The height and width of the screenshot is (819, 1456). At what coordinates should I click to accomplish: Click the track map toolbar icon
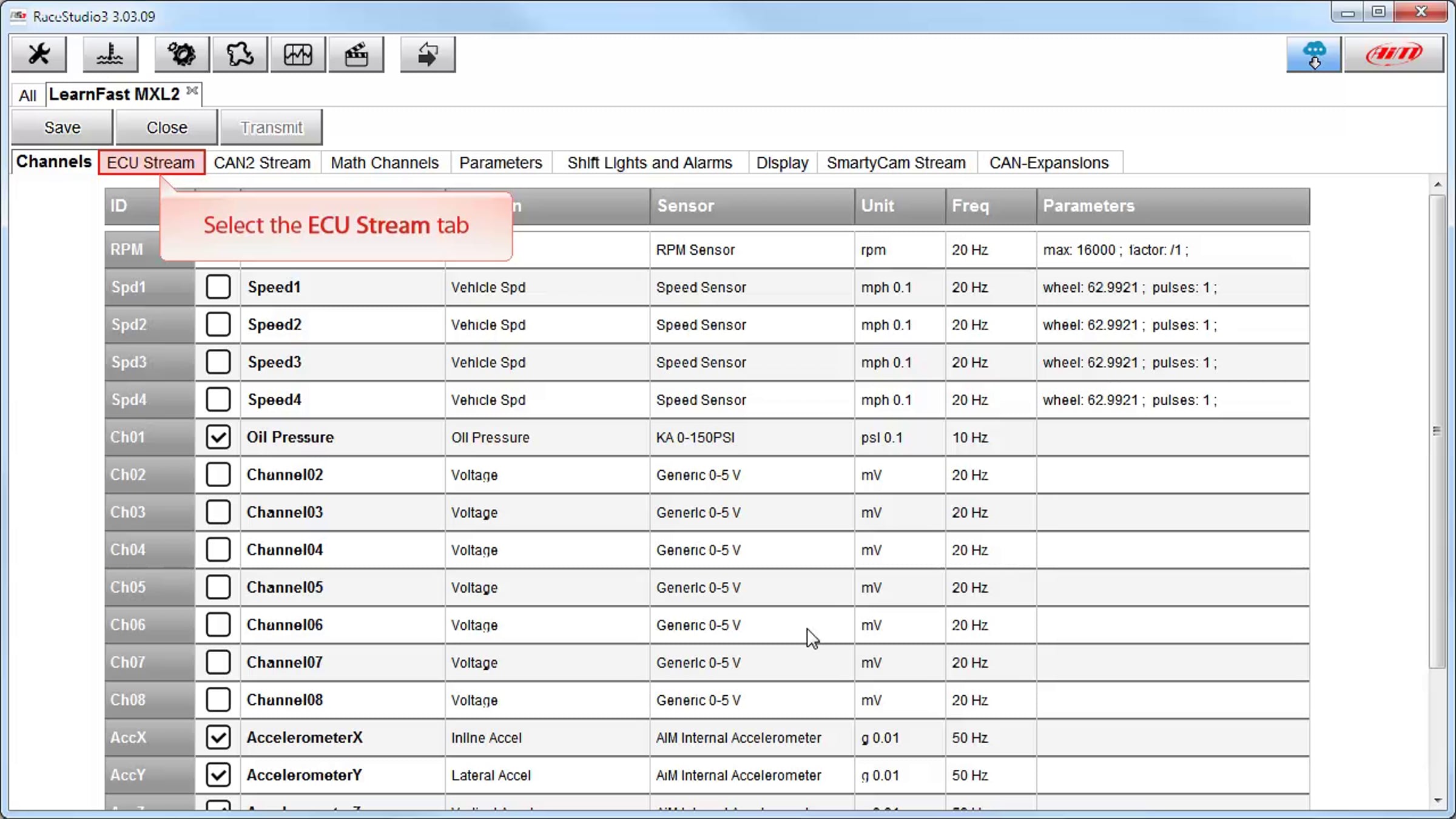240,55
